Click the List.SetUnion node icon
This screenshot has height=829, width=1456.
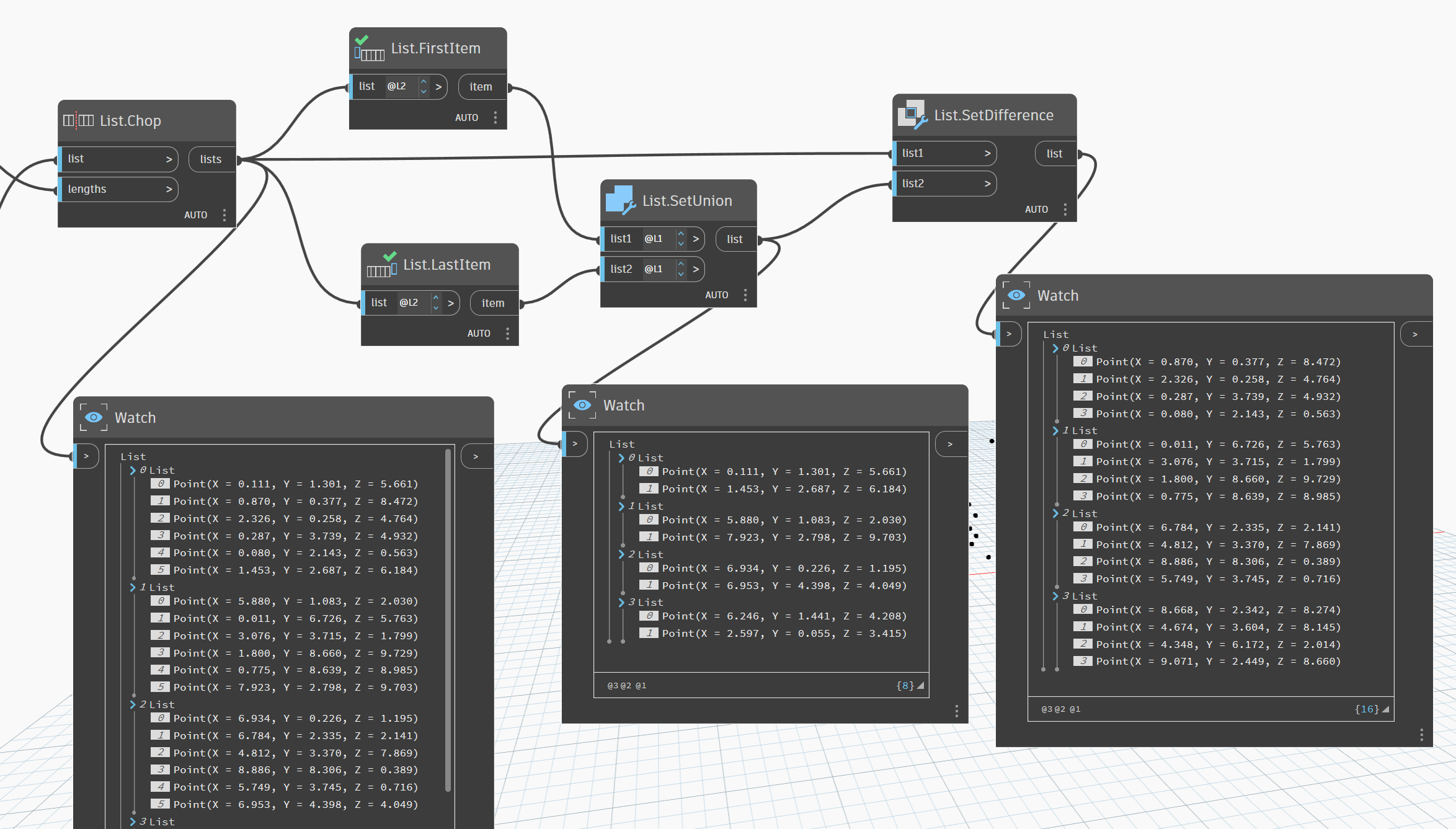coord(620,200)
